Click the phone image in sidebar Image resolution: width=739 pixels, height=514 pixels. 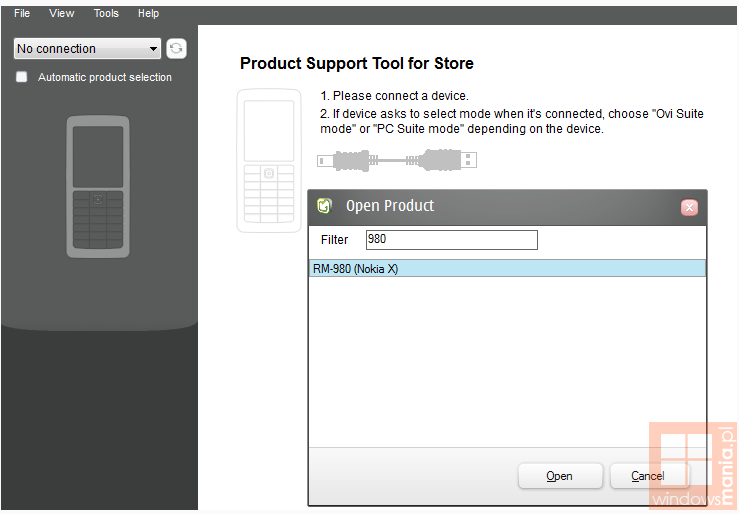[x=98, y=187]
